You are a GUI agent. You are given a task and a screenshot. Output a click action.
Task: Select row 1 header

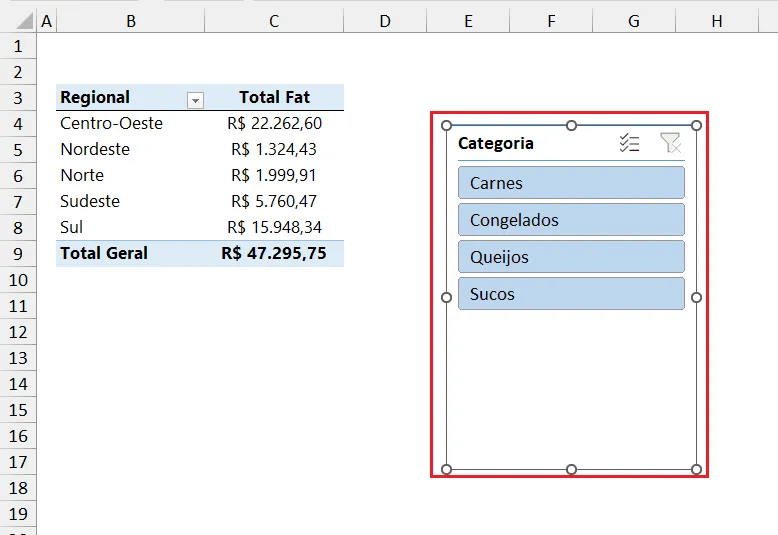[18, 46]
